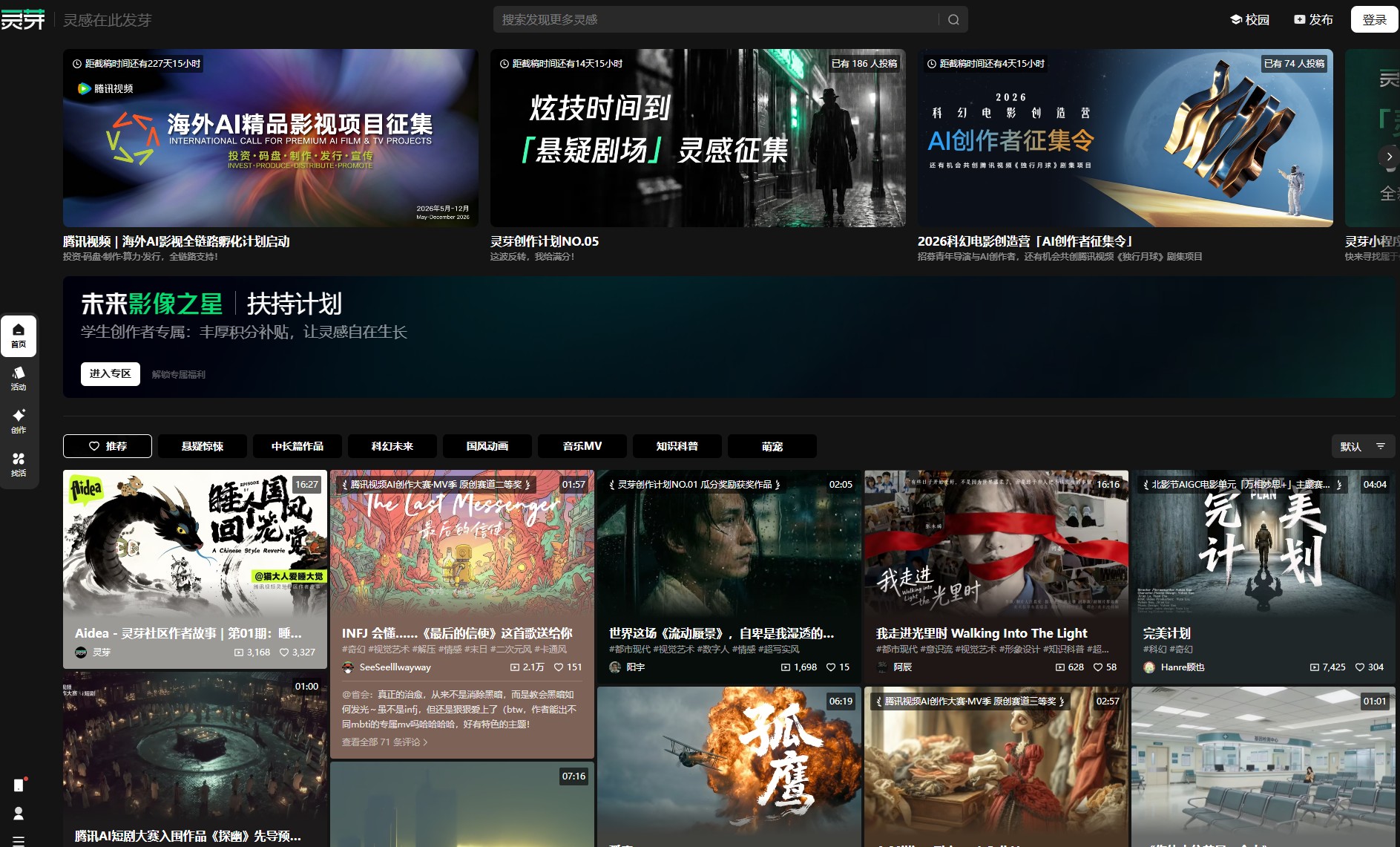Click the SeeSeelllwayway author avatar
1400x847 pixels.
pos(348,667)
